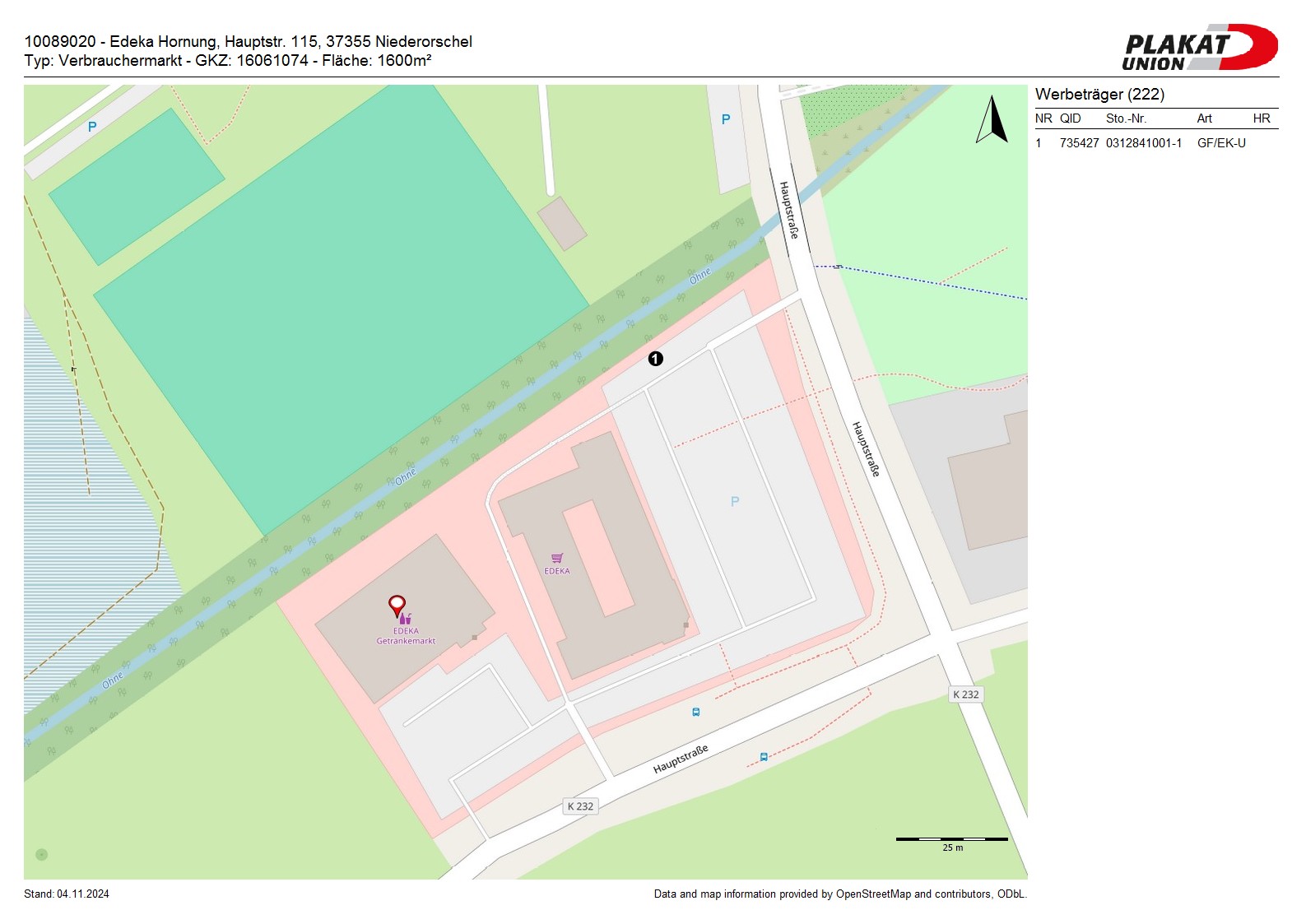The image size is (1306, 924).
Task: Select the QID column header
Action: pyautogui.click(x=1070, y=118)
